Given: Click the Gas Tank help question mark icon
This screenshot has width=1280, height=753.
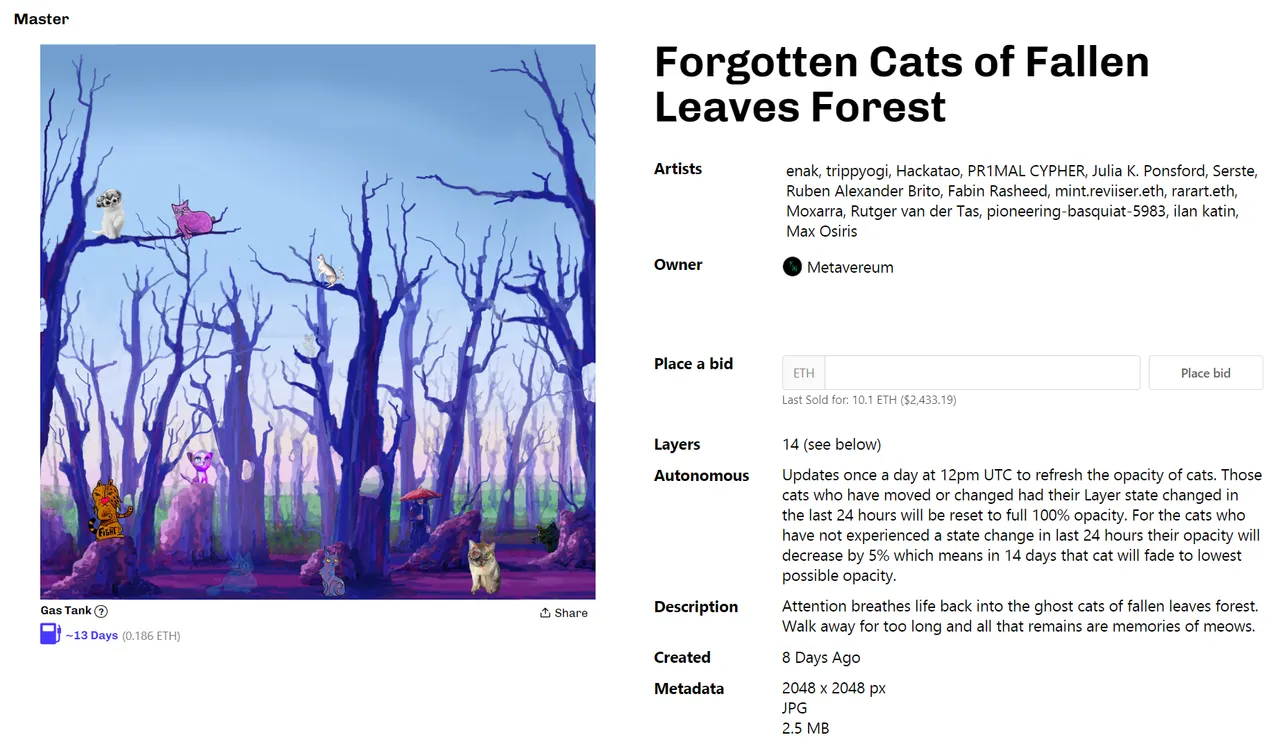Looking at the screenshot, I should [101, 611].
